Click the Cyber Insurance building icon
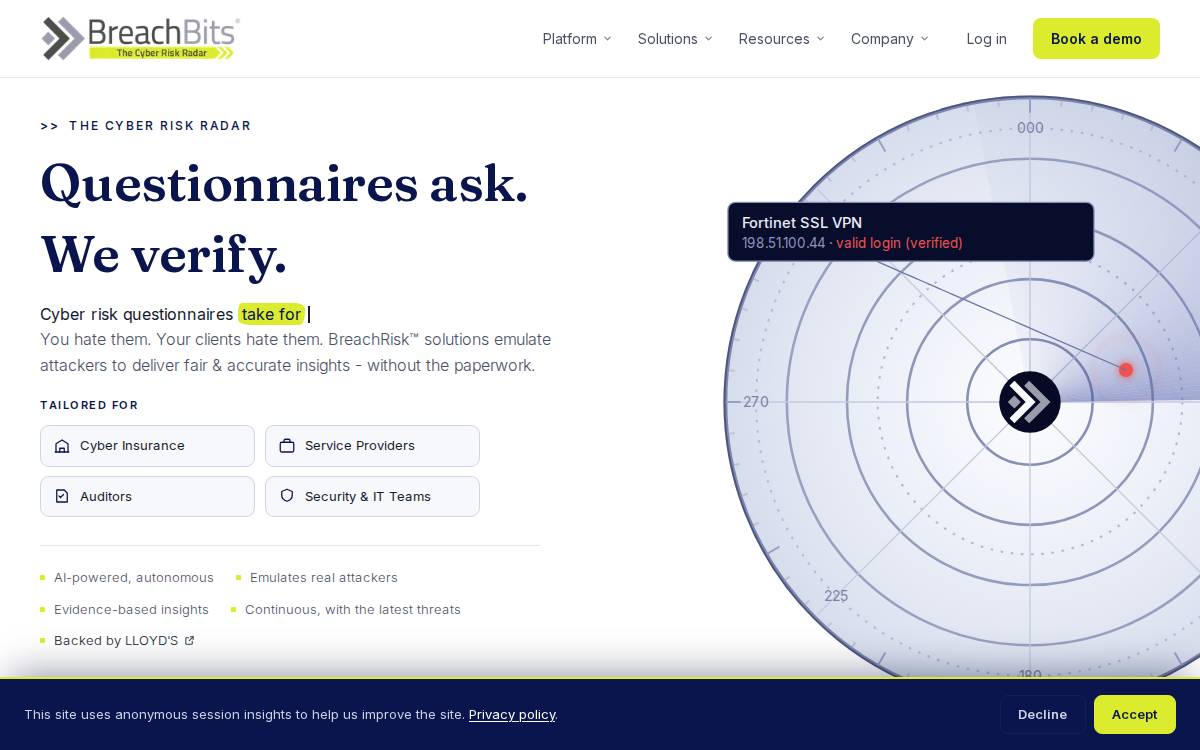Screen dimensions: 1200x750 pos(62,446)
